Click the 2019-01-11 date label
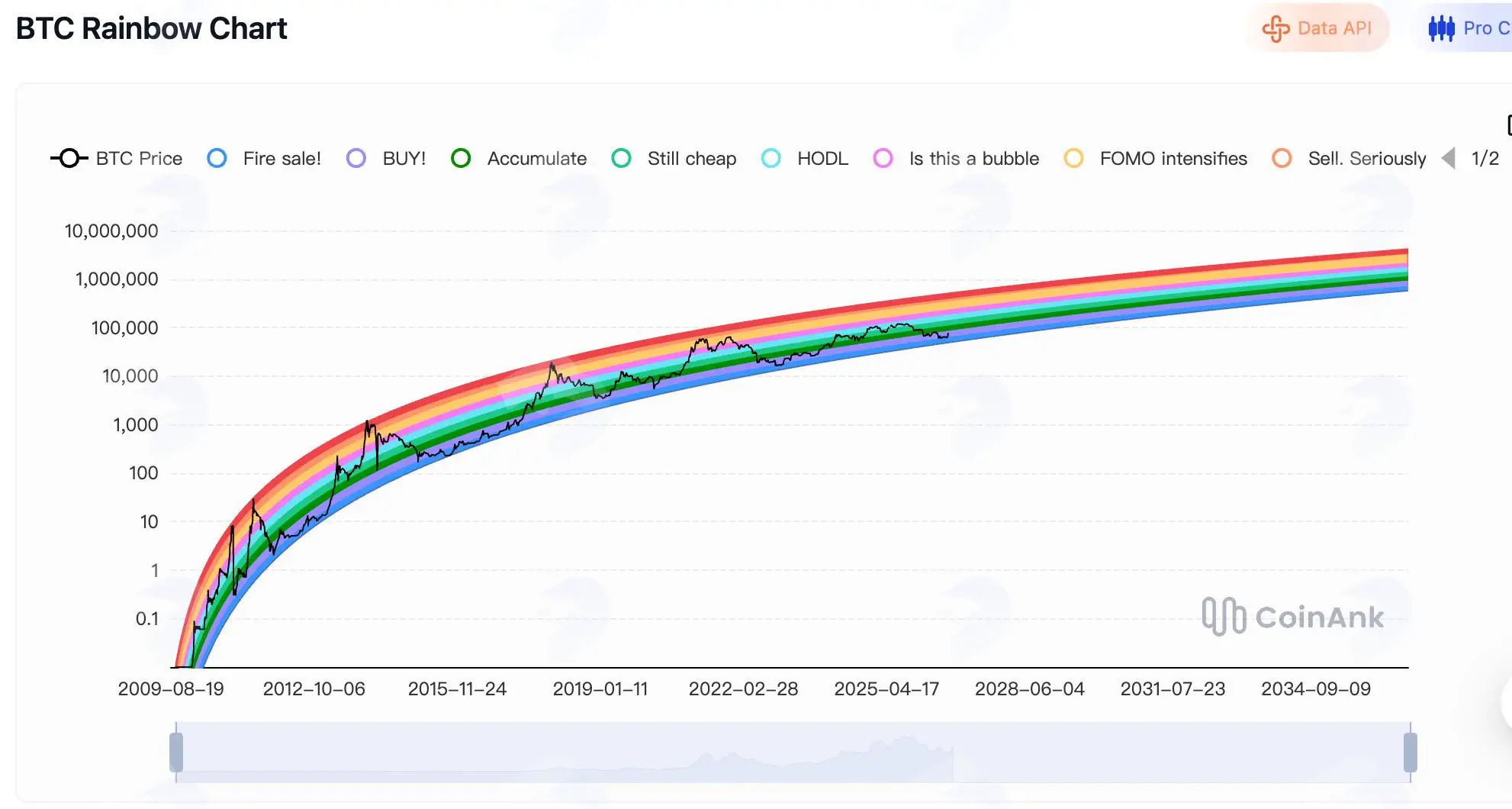Viewport: 1512px width, 809px height. [600, 689]
